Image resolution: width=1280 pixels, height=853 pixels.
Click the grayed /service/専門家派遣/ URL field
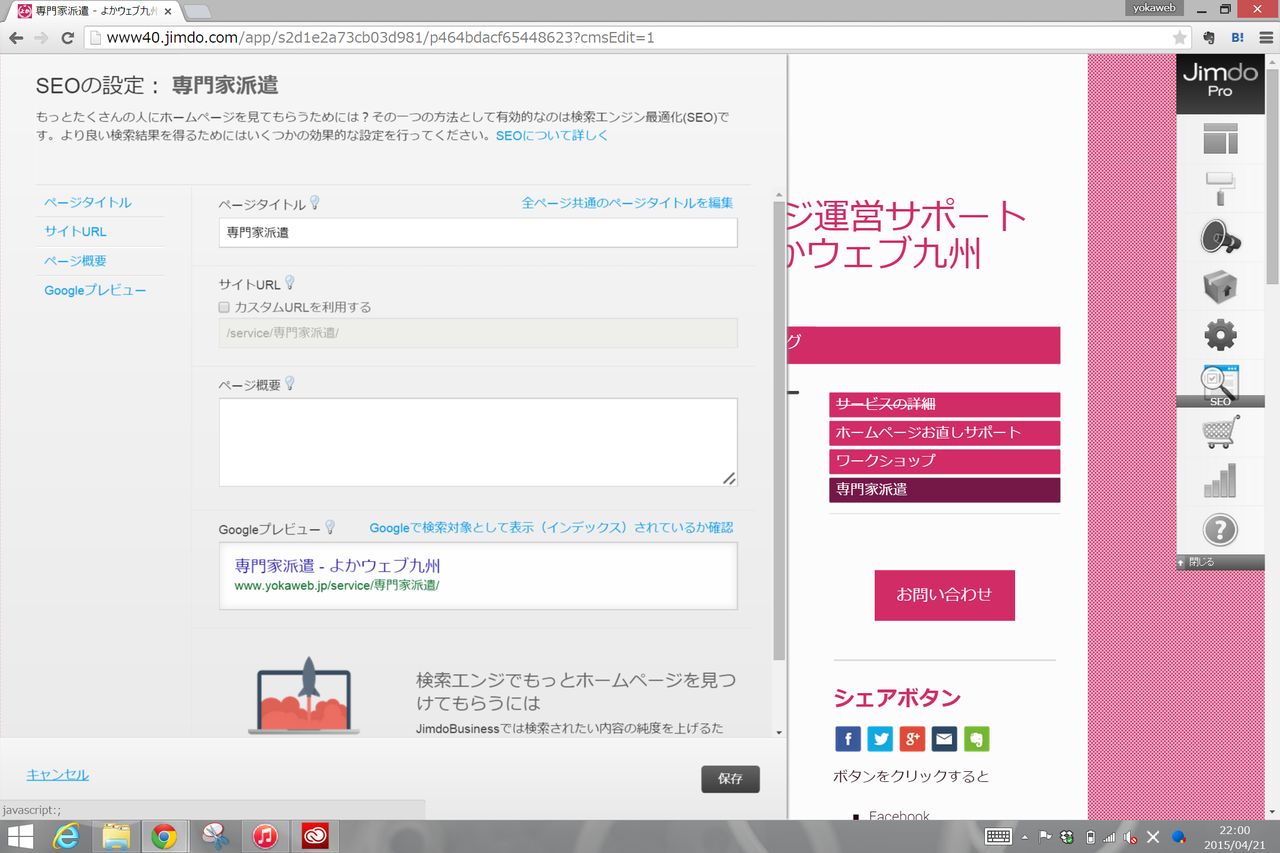[x=478, y=333]
